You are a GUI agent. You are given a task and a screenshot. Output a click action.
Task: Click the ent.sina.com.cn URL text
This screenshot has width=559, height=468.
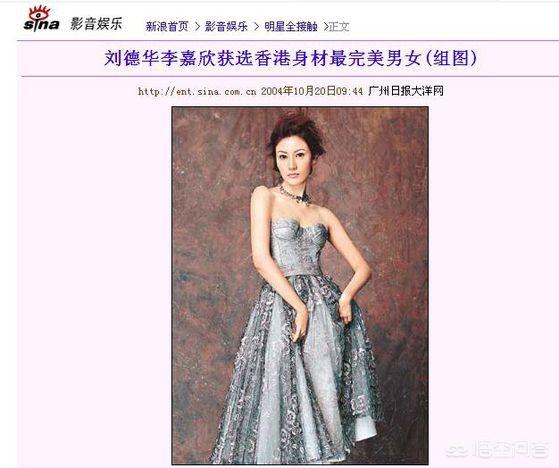[197, 92]
